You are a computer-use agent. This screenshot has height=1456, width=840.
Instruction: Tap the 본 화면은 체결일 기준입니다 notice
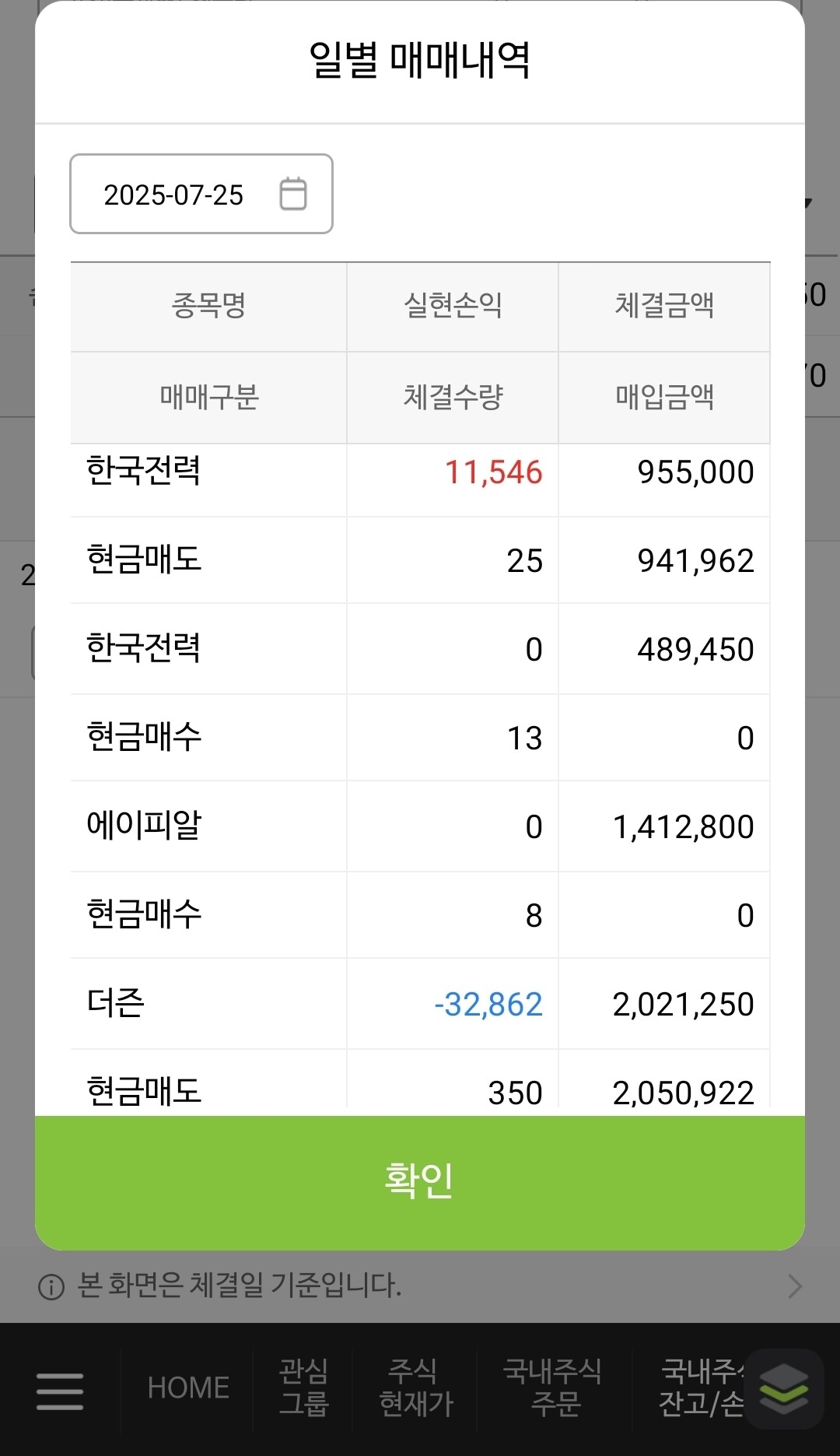(x=240, y=1286)
